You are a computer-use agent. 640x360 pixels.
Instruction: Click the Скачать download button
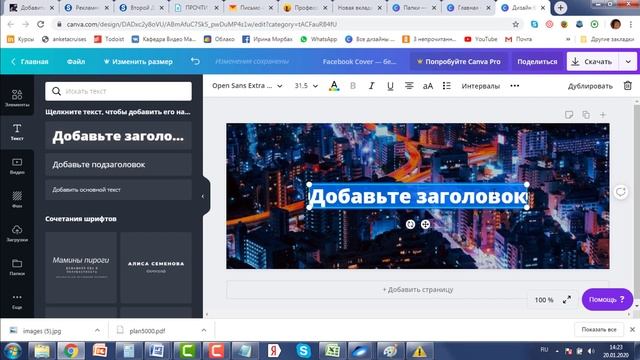click(593, 62)
